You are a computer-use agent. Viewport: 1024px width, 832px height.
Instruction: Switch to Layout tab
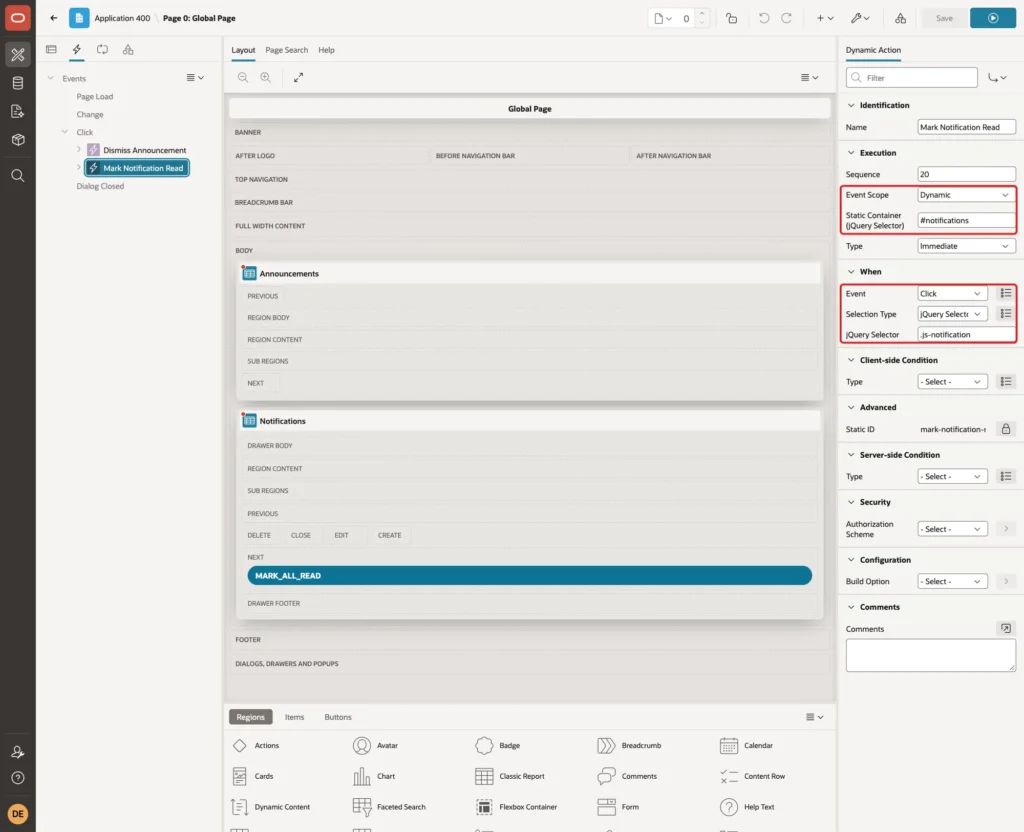pos(243,50)
